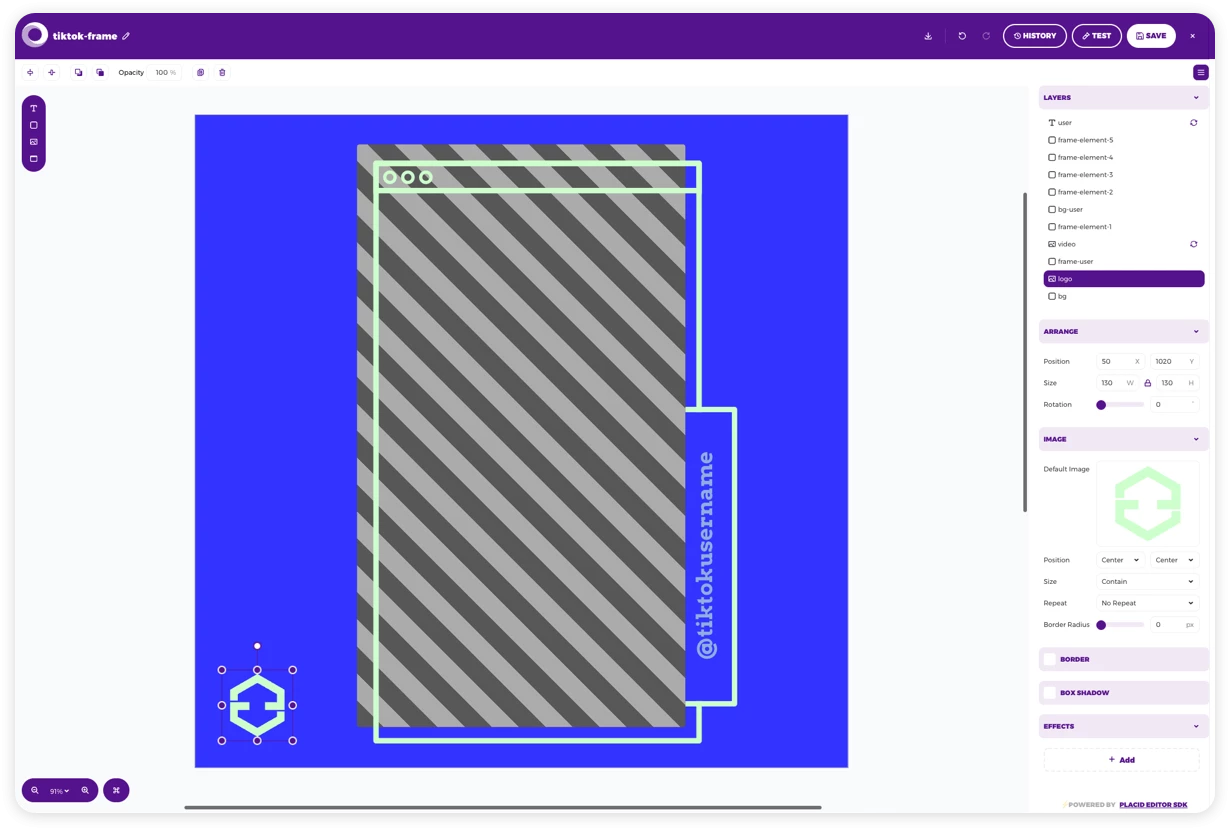The width and height of the screenshot is (1230, 830).
Task: Click the Y position field
Action: 1174,361
